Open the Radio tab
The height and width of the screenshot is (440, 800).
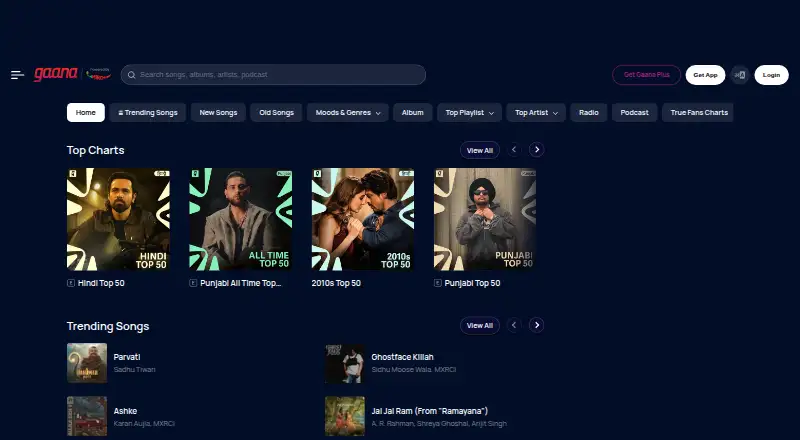pos(589,113)
